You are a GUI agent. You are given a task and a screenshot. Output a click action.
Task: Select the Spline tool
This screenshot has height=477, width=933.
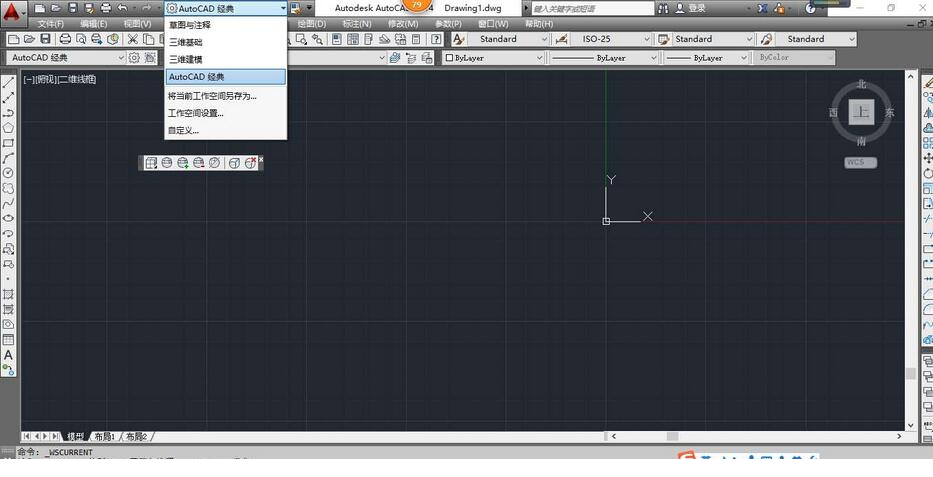[8, 203]
